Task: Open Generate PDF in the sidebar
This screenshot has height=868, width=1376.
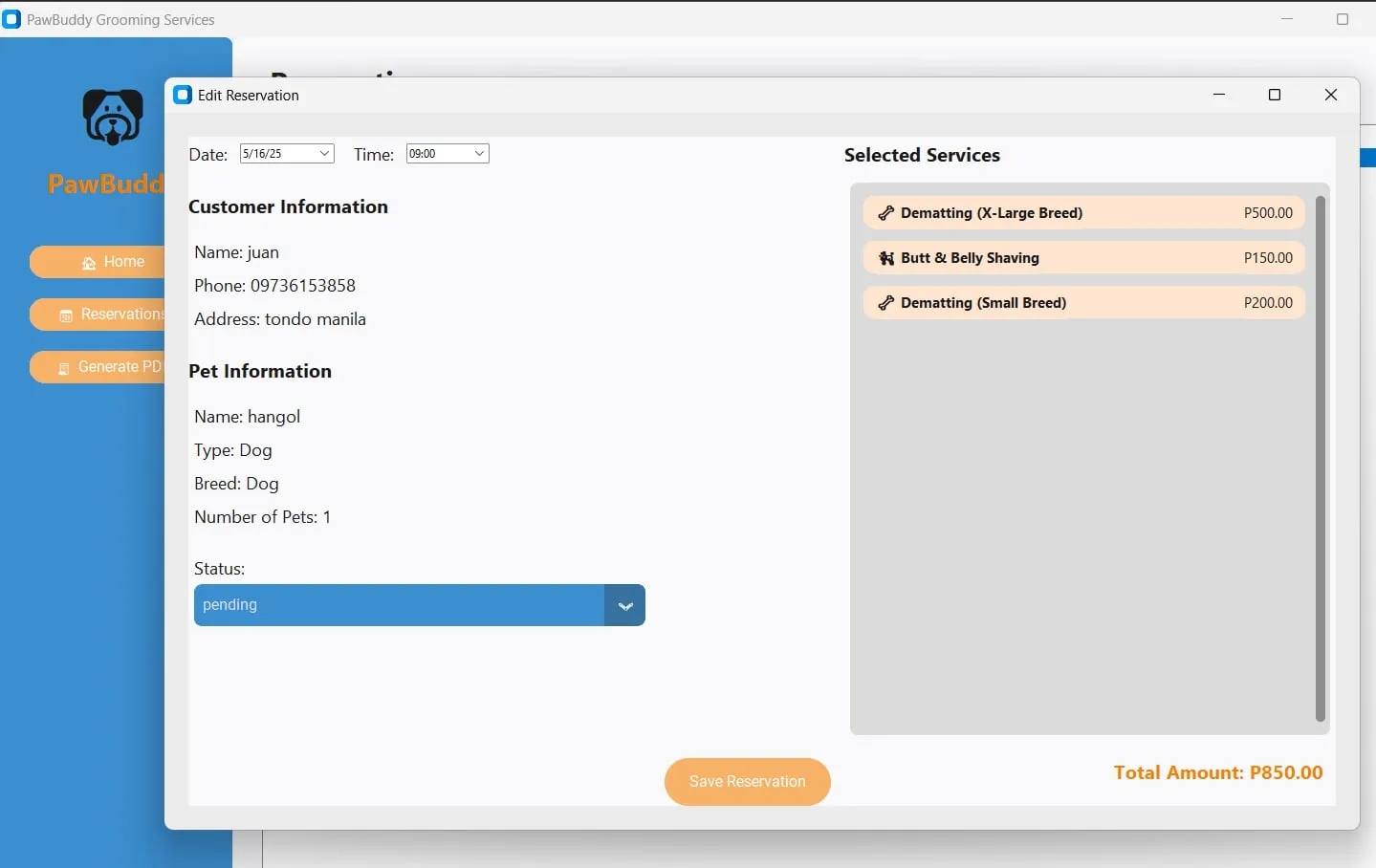Action: [x=98, y=367]
